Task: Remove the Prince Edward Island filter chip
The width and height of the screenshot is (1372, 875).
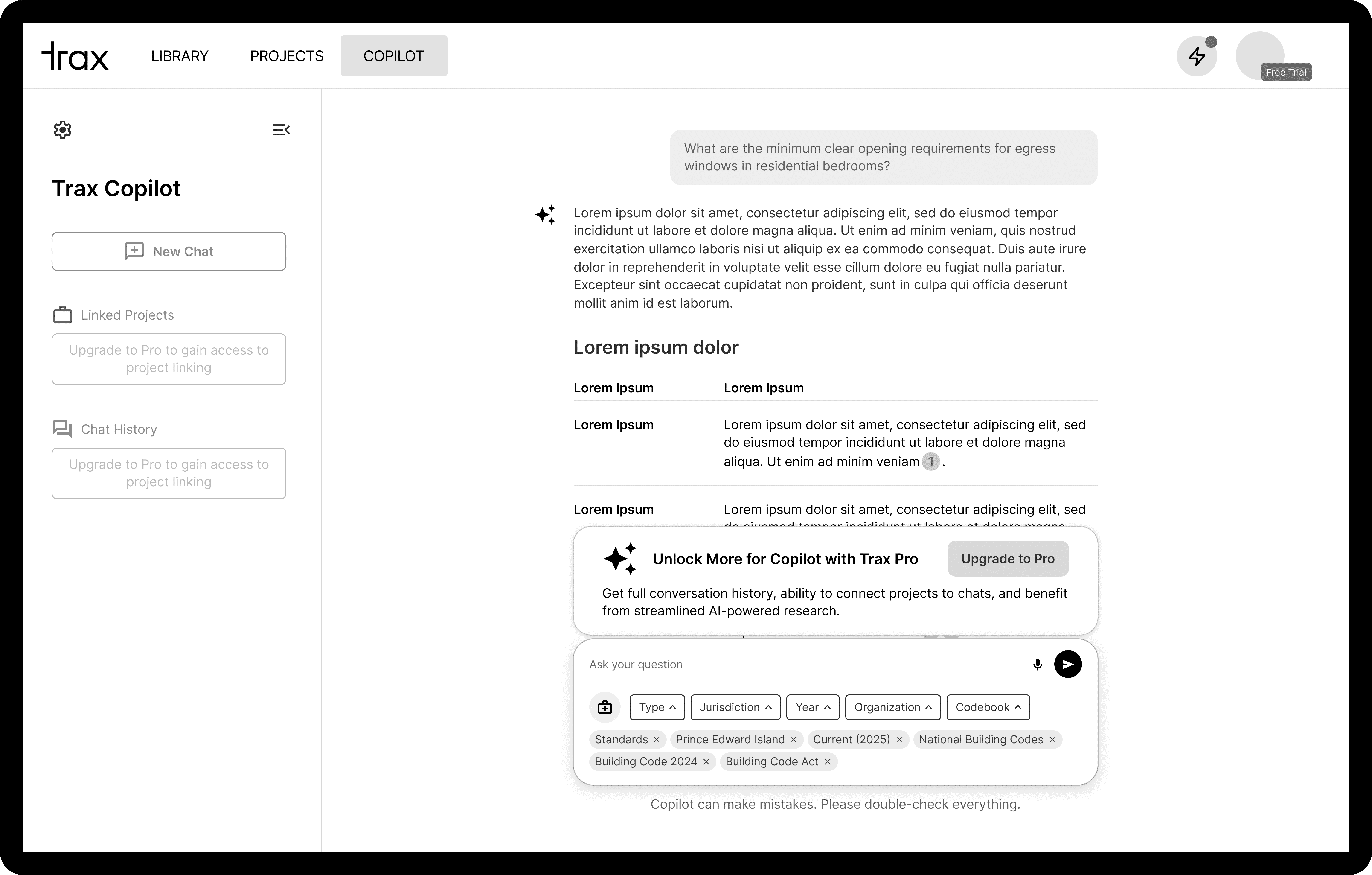Action: point(794,740)
